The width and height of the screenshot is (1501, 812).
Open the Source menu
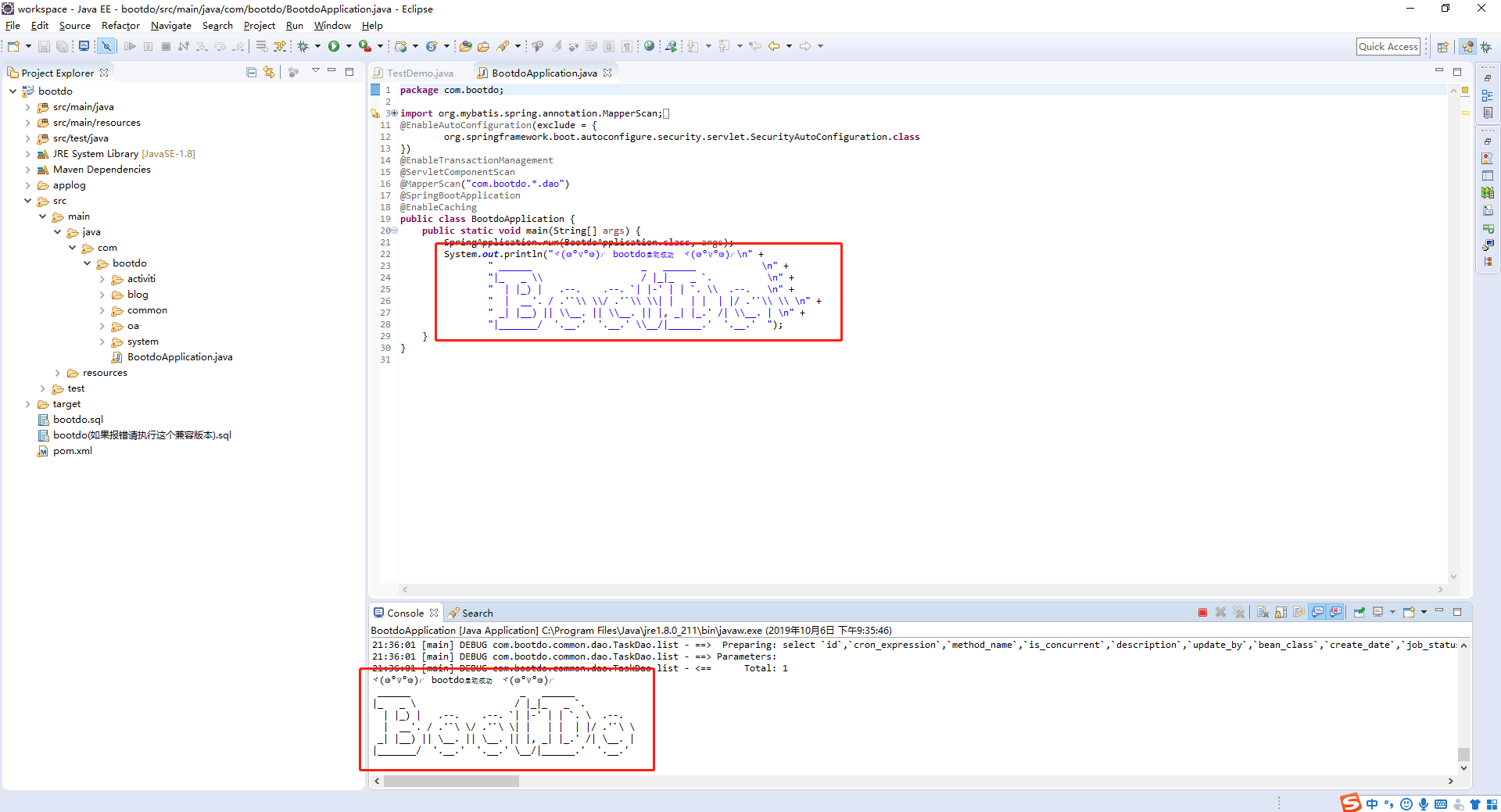click(x=74, y=26)
